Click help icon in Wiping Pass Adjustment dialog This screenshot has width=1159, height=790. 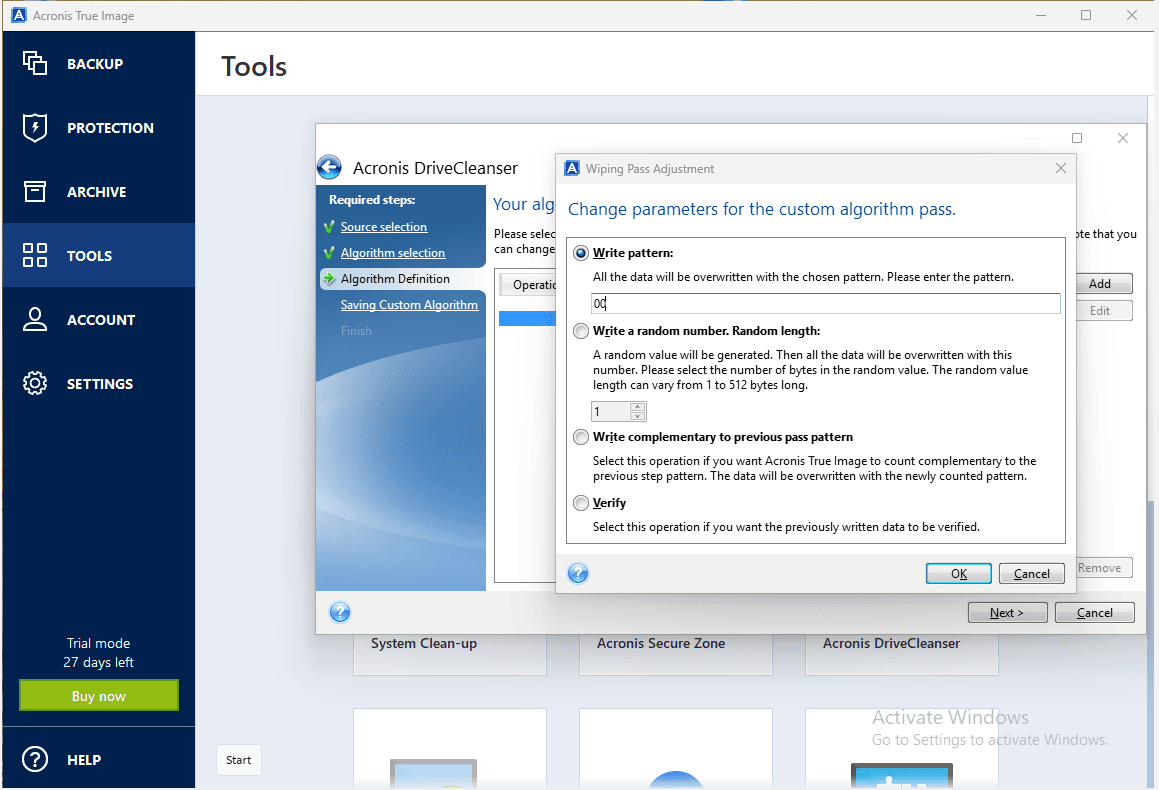(x=578, y=573)
